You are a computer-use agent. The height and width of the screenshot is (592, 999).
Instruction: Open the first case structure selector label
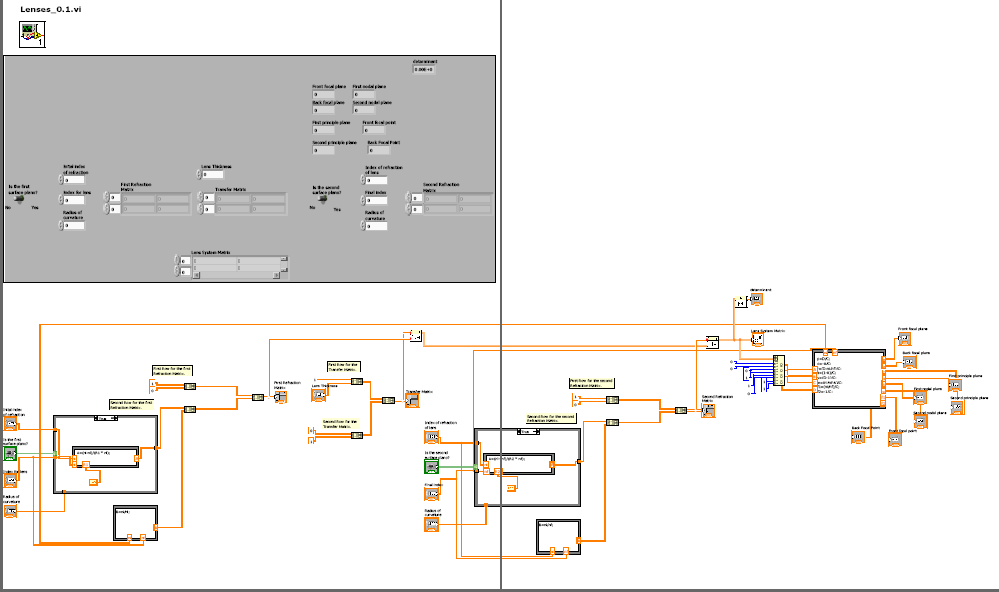(x=105, y=418)
